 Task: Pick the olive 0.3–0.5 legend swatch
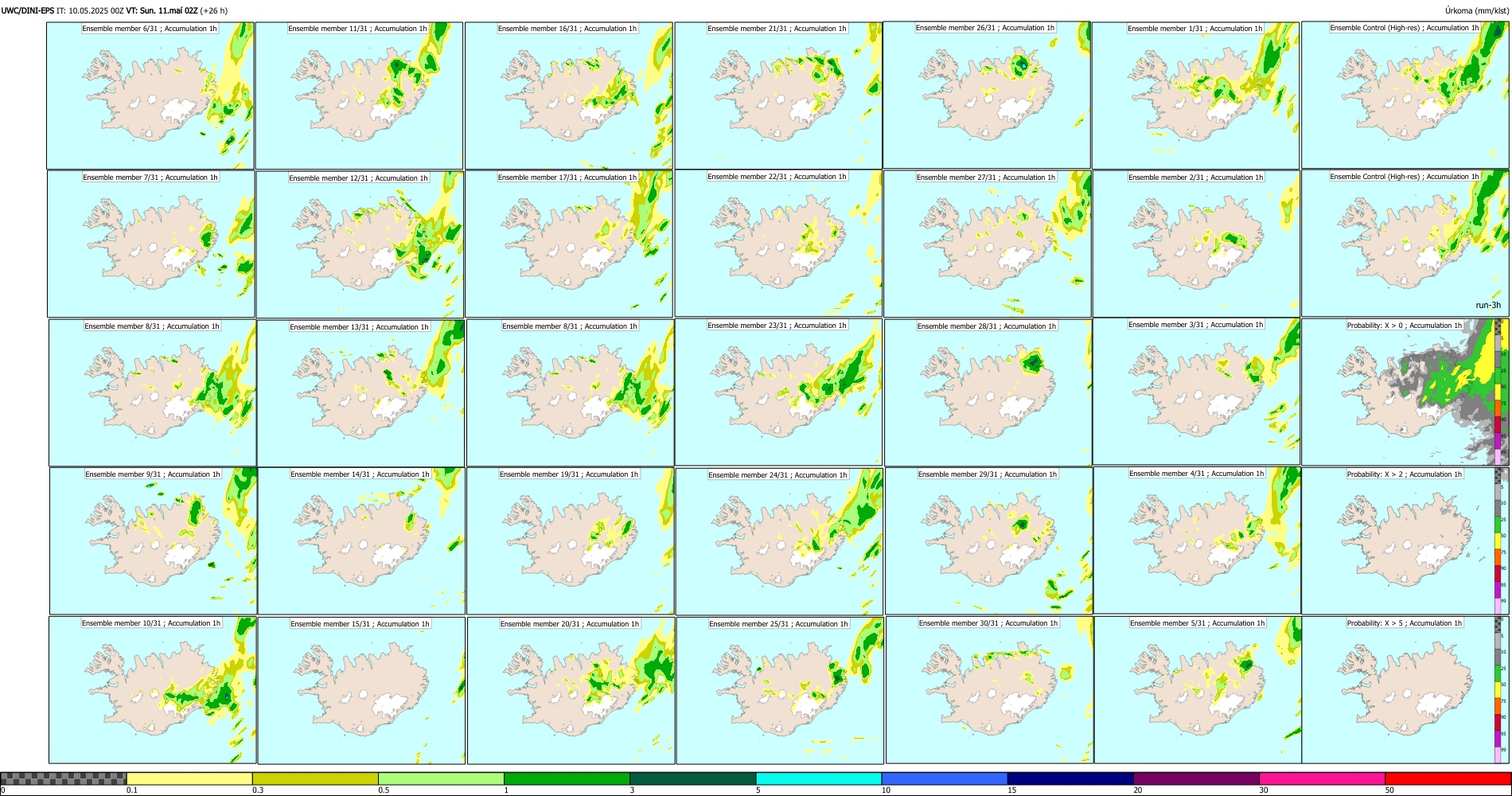coord(315,778)
